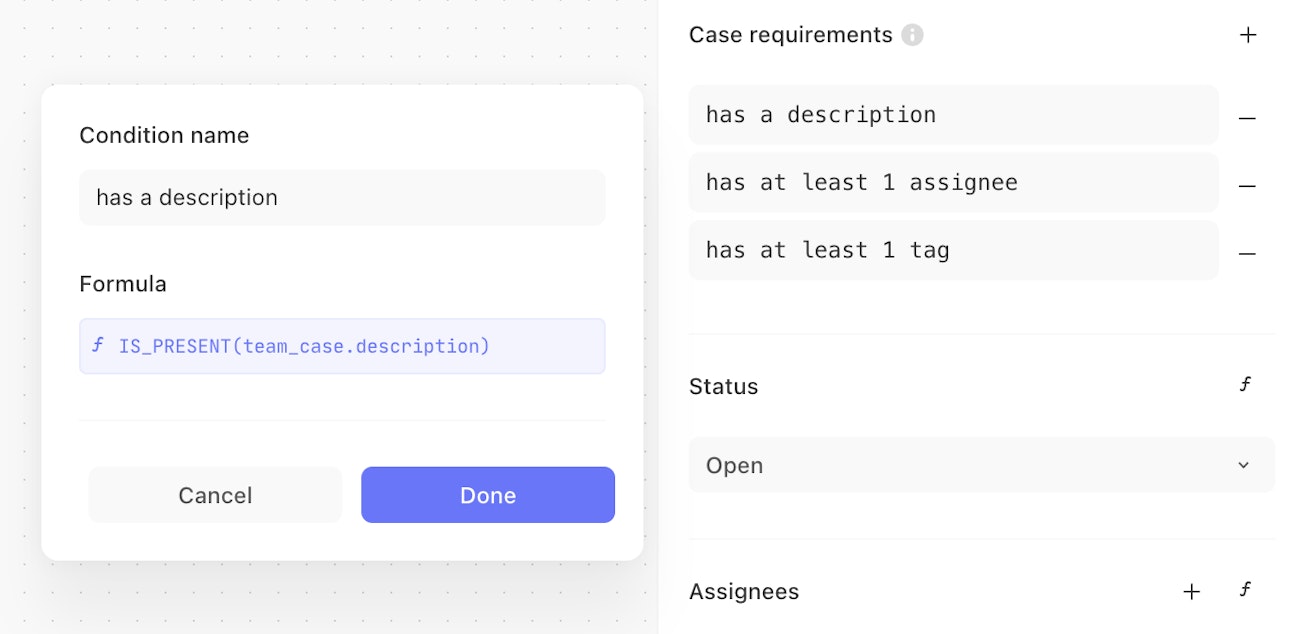
Task: Add a new case requirement
Action: point(1247,35)
